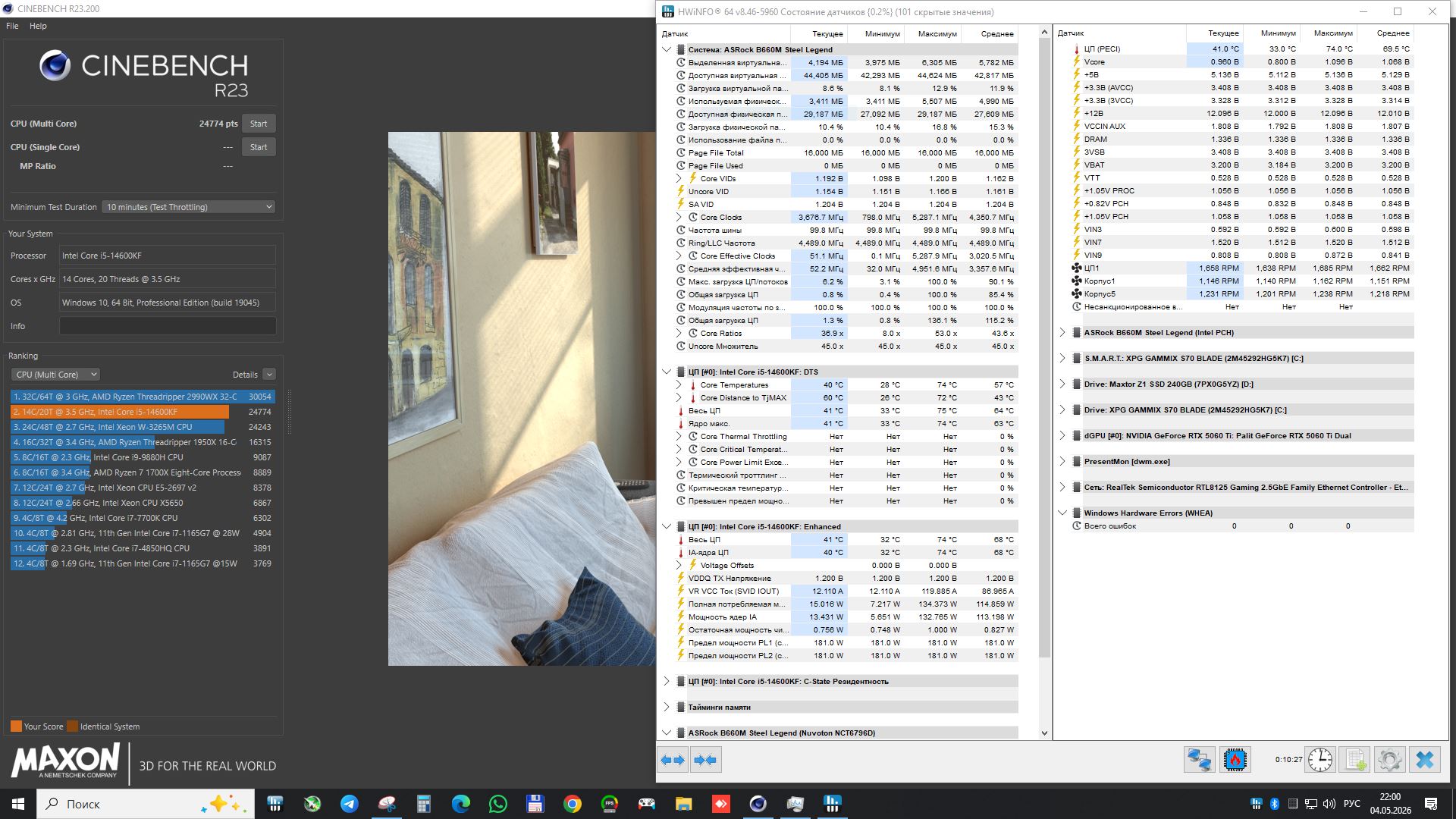Open File Explorer from the taskbar
This screenshot has width=1456, height=819.
click(x=684, y=804)
